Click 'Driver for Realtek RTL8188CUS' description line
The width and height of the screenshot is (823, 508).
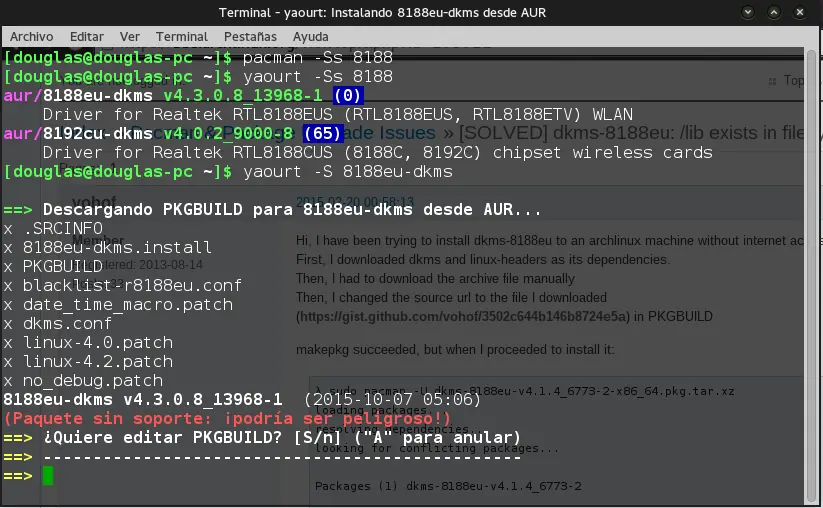[377, 153]
